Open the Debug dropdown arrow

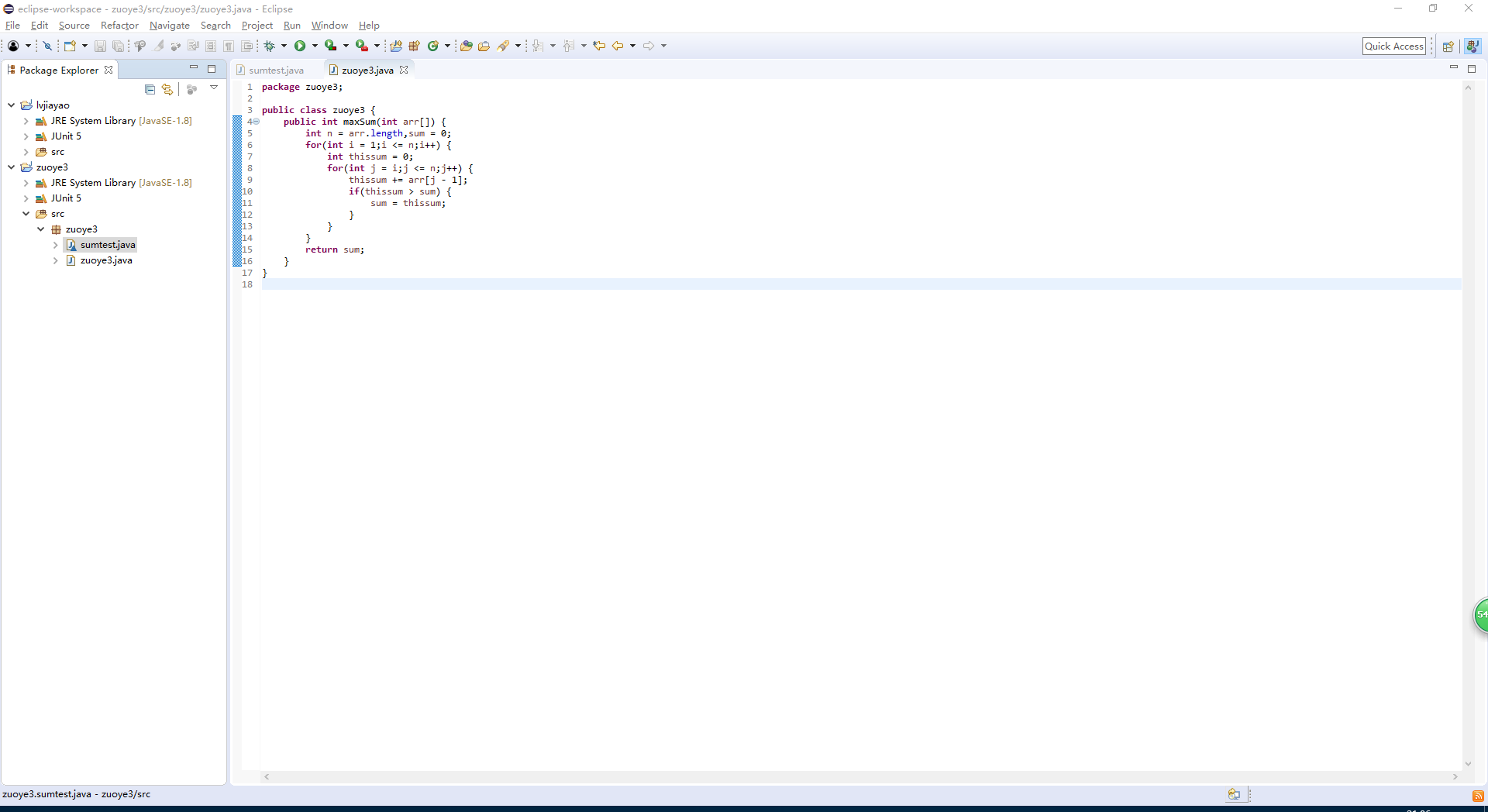pyautogui.click(x=284, y=46)
